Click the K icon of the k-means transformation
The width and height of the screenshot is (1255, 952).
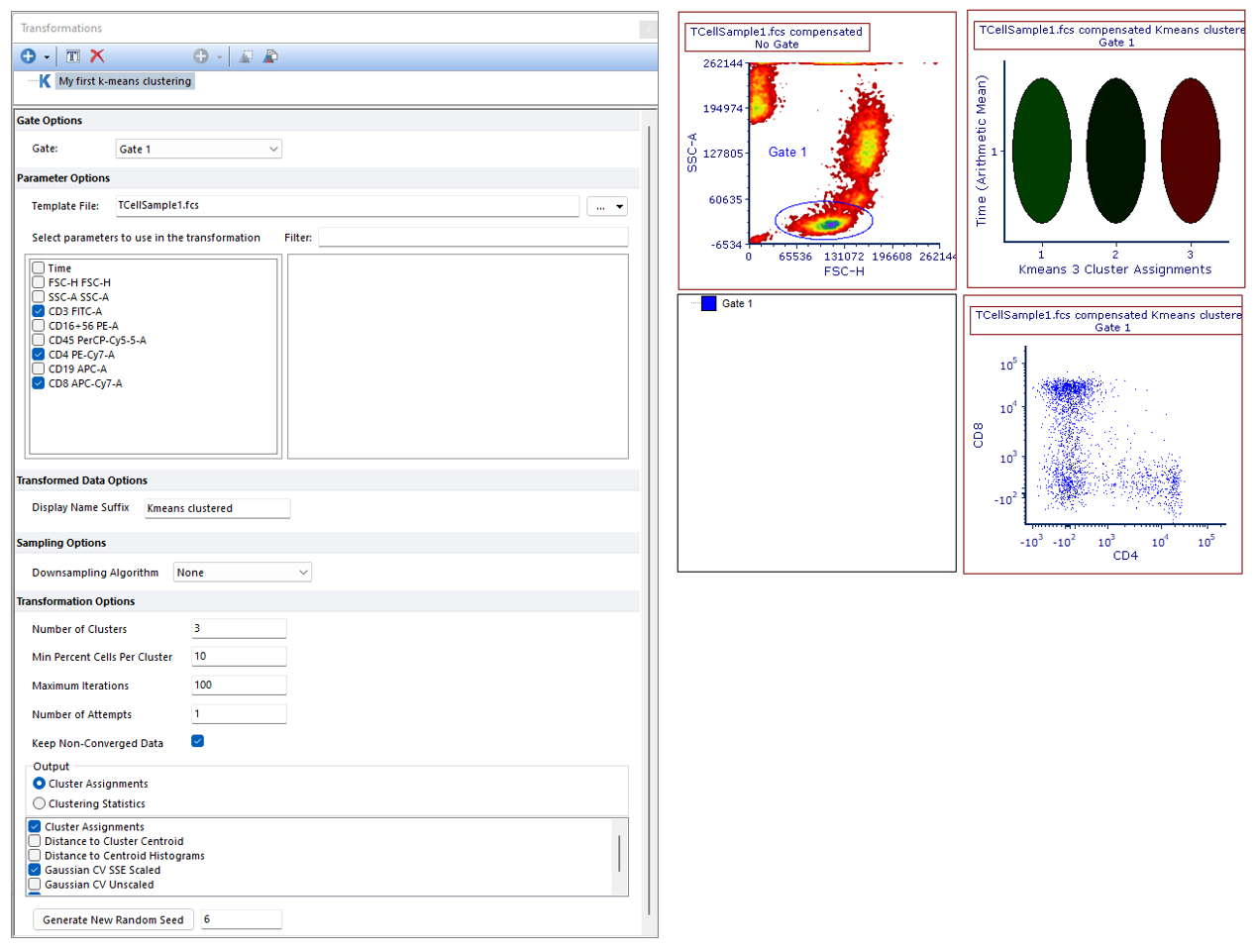(x=45, y=81)
